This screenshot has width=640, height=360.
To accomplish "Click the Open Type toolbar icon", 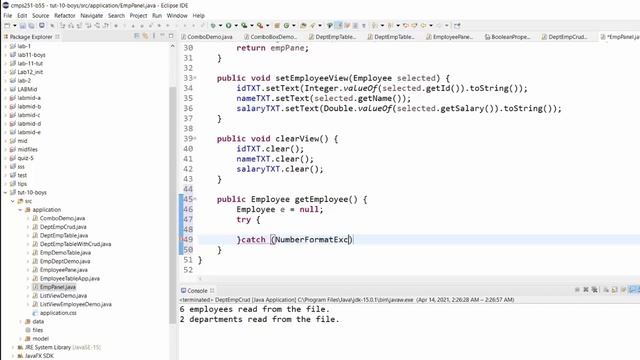I will coord(303,25).
